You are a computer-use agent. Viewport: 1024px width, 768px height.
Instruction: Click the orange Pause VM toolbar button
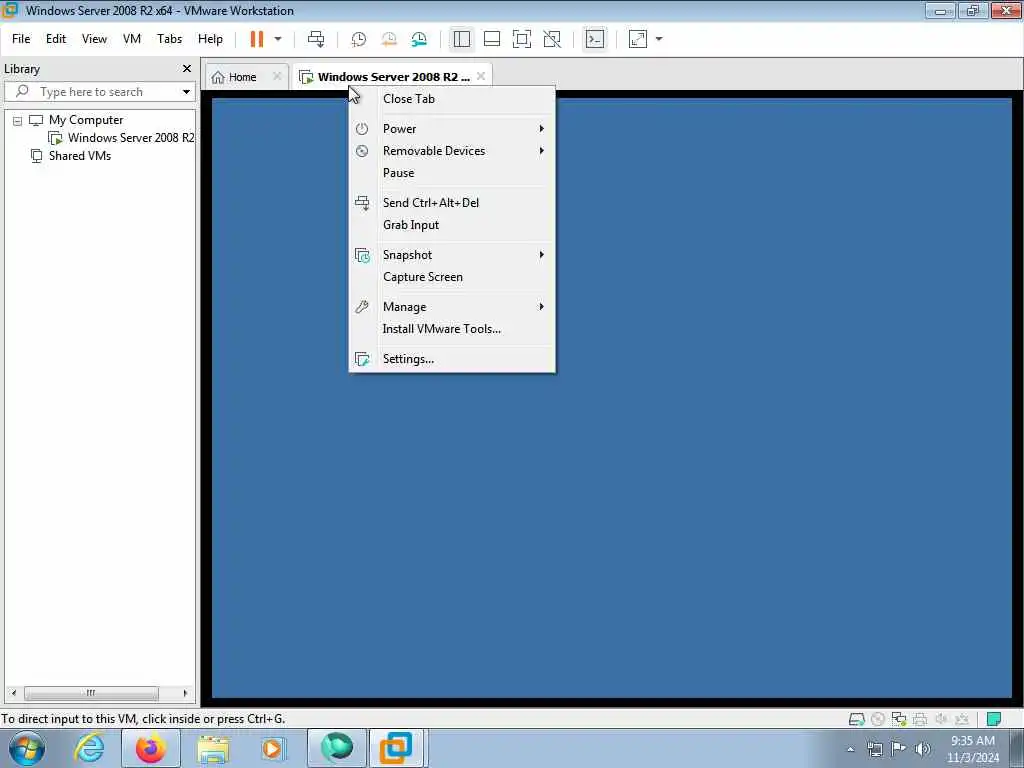coord(257,39)
